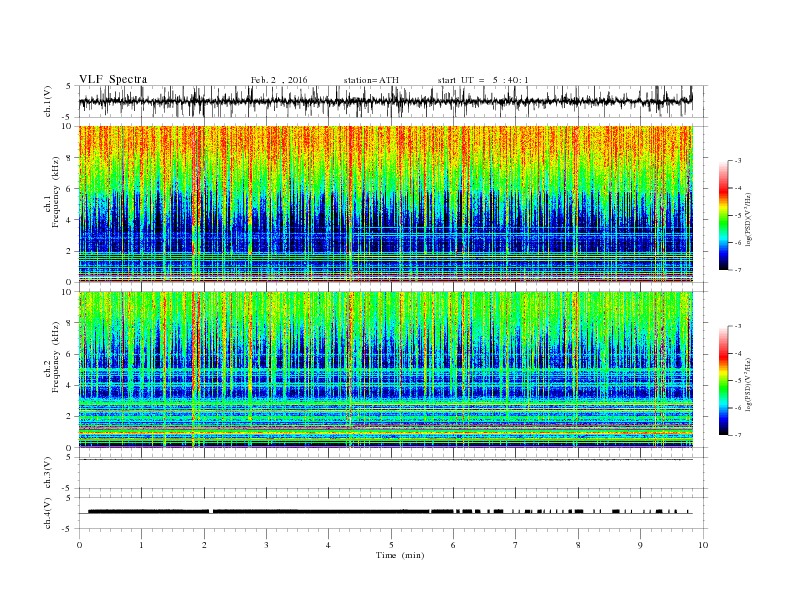Click the 'VLF Spectra' title text
This screenshot has height=612, width=792.
click(113, 79)
